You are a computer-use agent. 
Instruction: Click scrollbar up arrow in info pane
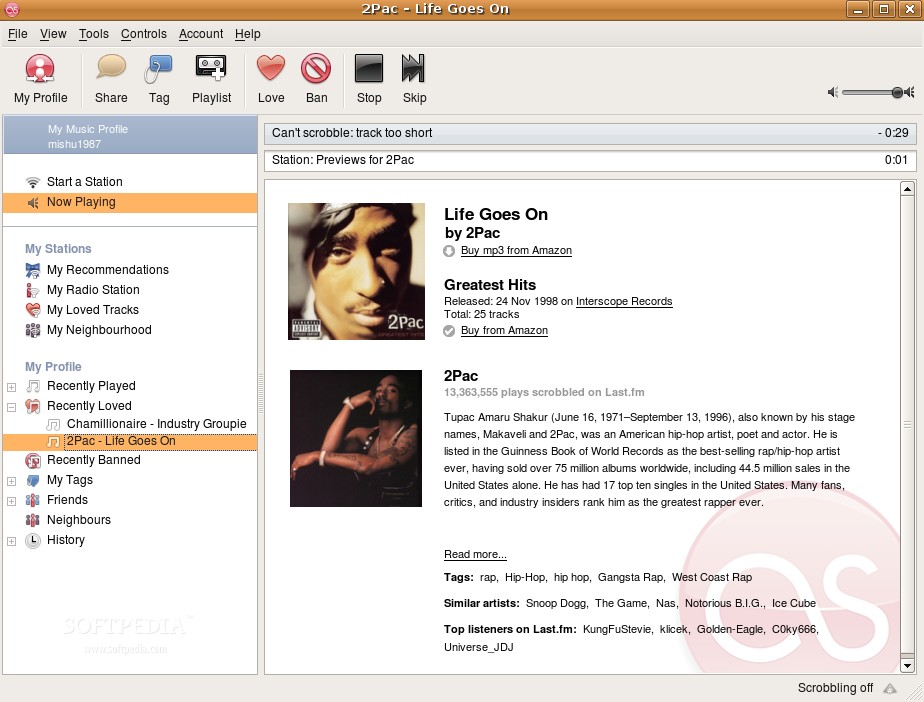tap(907, 189)
